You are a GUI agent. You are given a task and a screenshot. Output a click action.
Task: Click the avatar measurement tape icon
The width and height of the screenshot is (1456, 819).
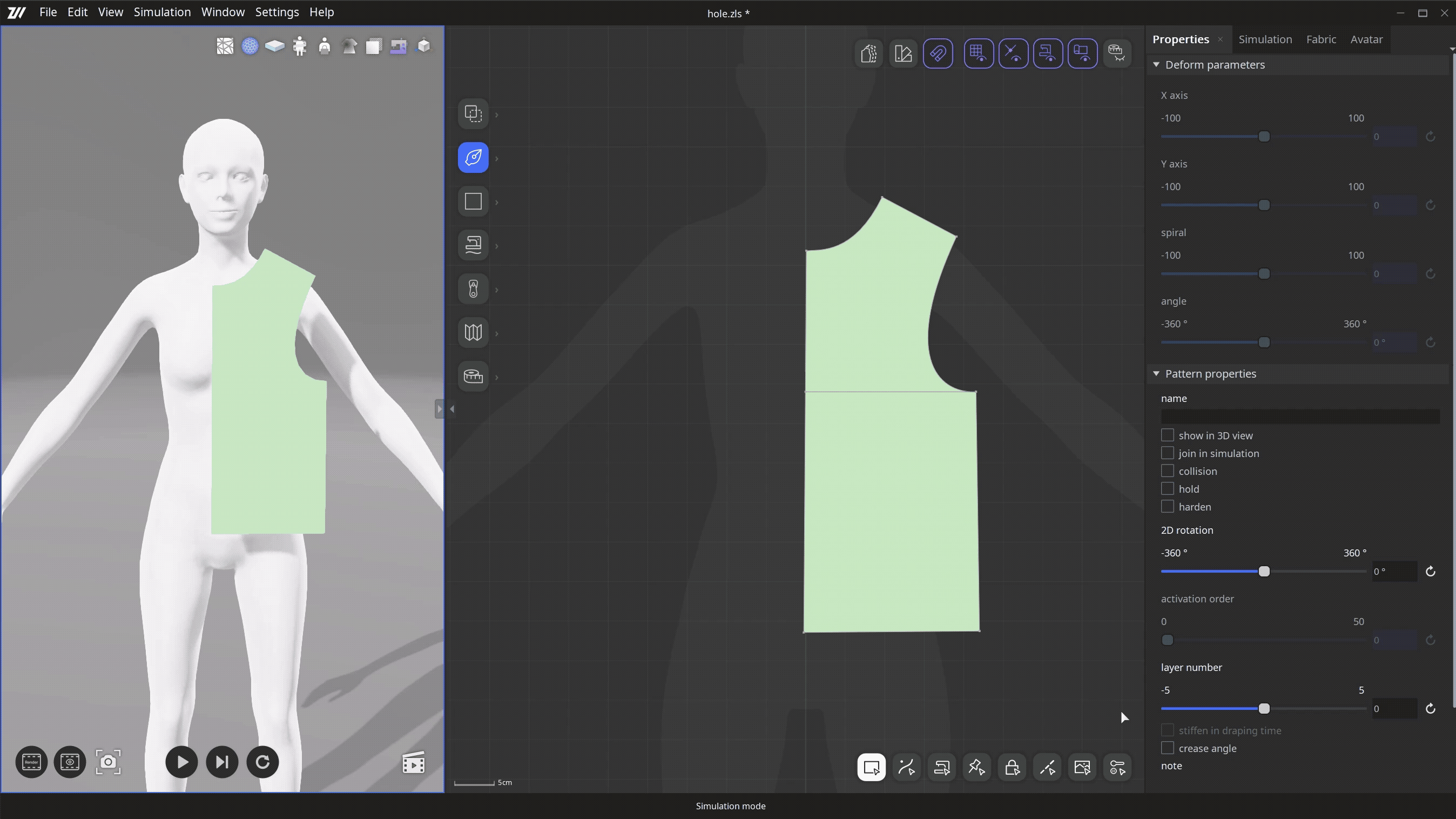(x=300, y=46)
